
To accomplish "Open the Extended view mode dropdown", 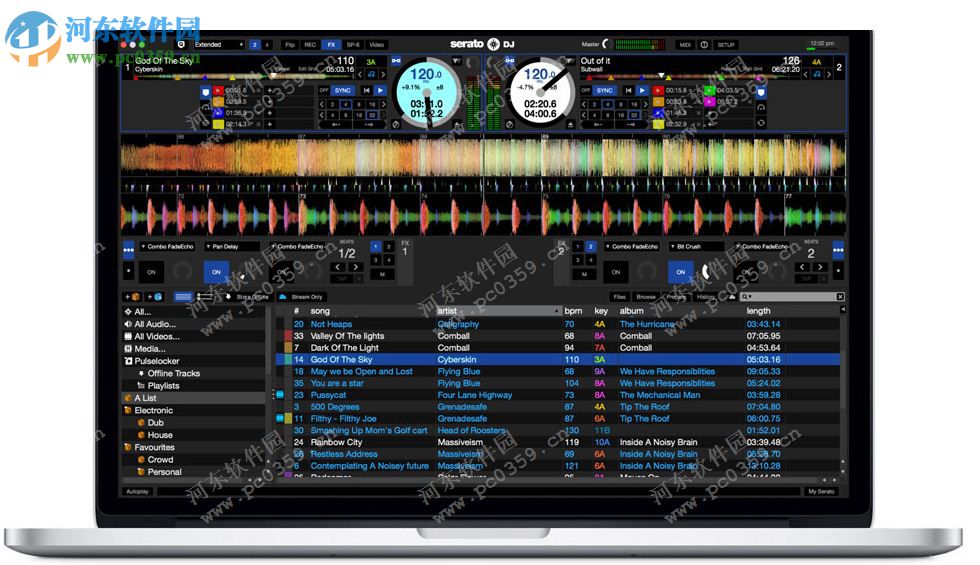I will coord(218,45).
